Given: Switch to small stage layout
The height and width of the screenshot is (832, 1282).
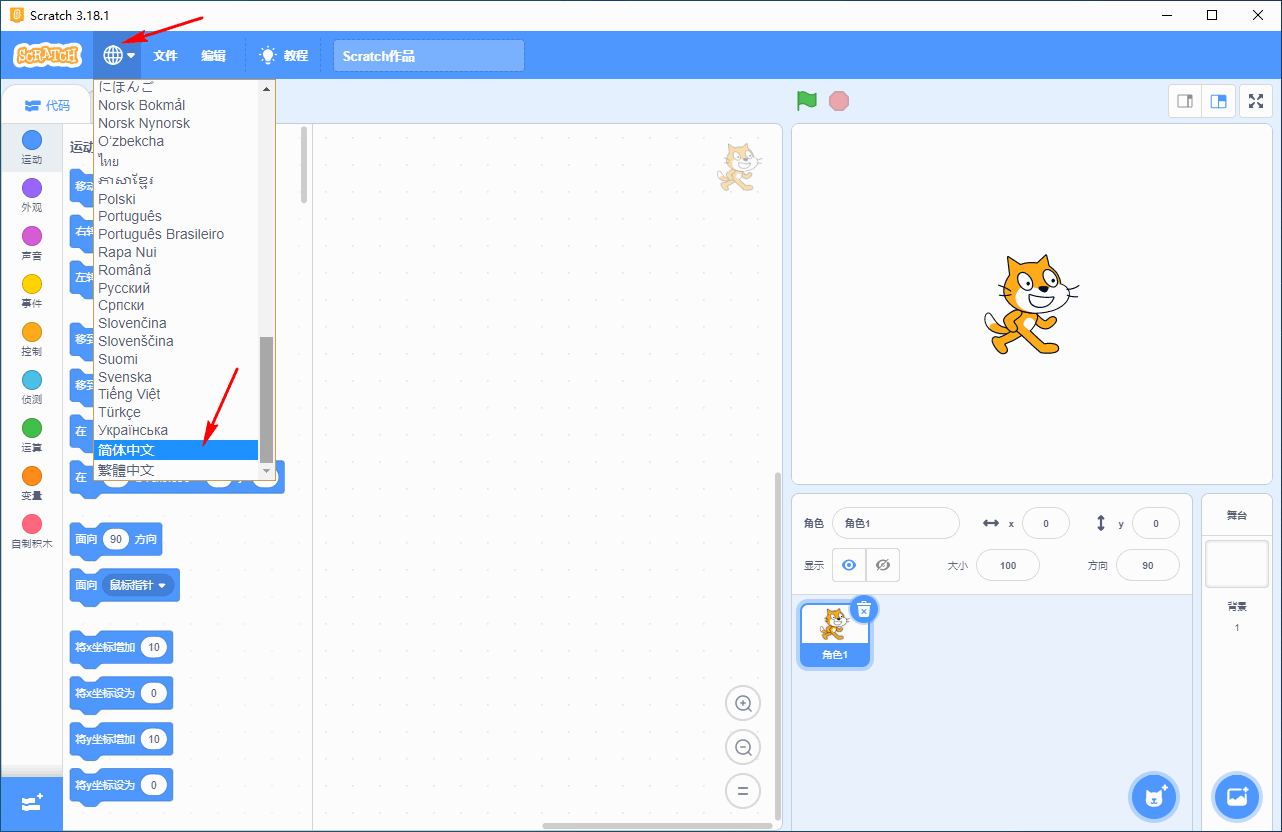Looking at the screenshot, I should pyautogui.click(x=1185, y=101).
